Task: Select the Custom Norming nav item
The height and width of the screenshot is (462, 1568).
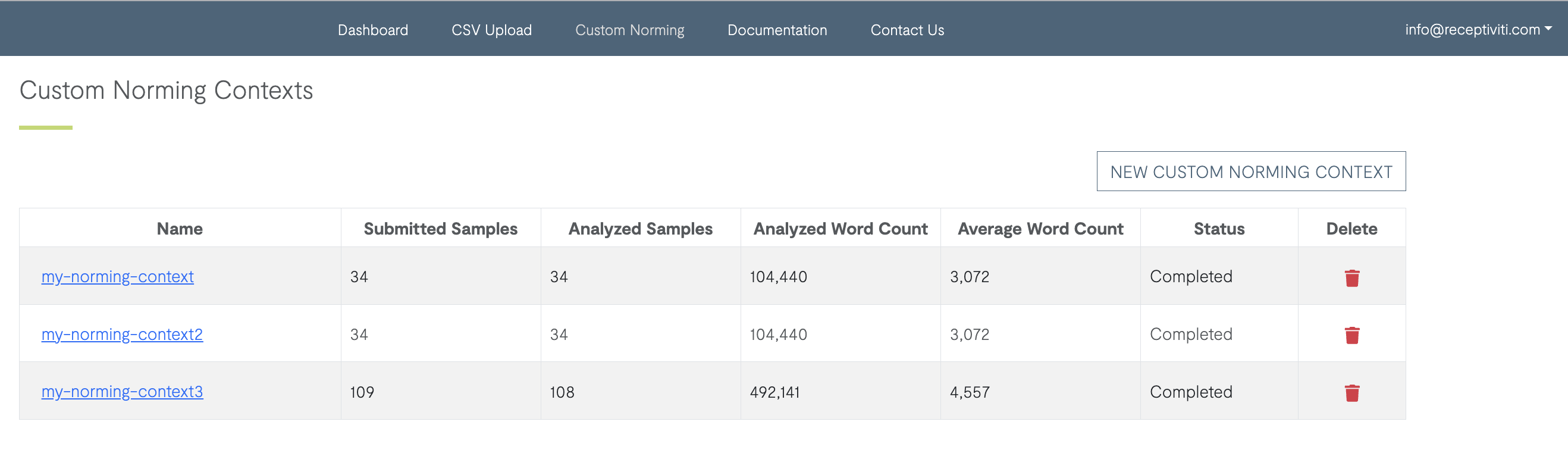Action: 629,30
